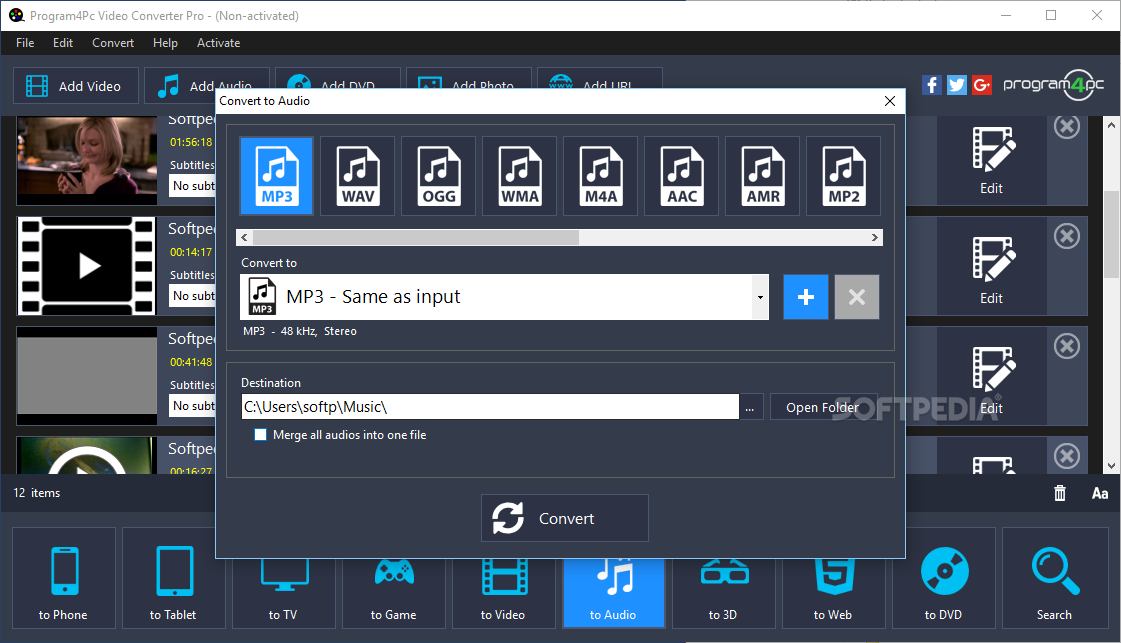Choose the WMA format icon
Screen dimensions: 1121x643
point(520,176)
